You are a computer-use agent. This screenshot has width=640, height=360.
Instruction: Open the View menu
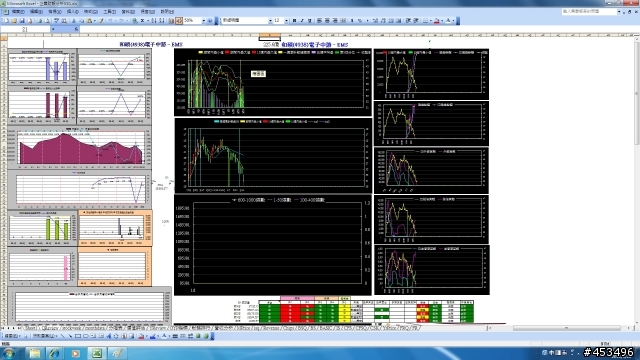(x=54, y=12)
